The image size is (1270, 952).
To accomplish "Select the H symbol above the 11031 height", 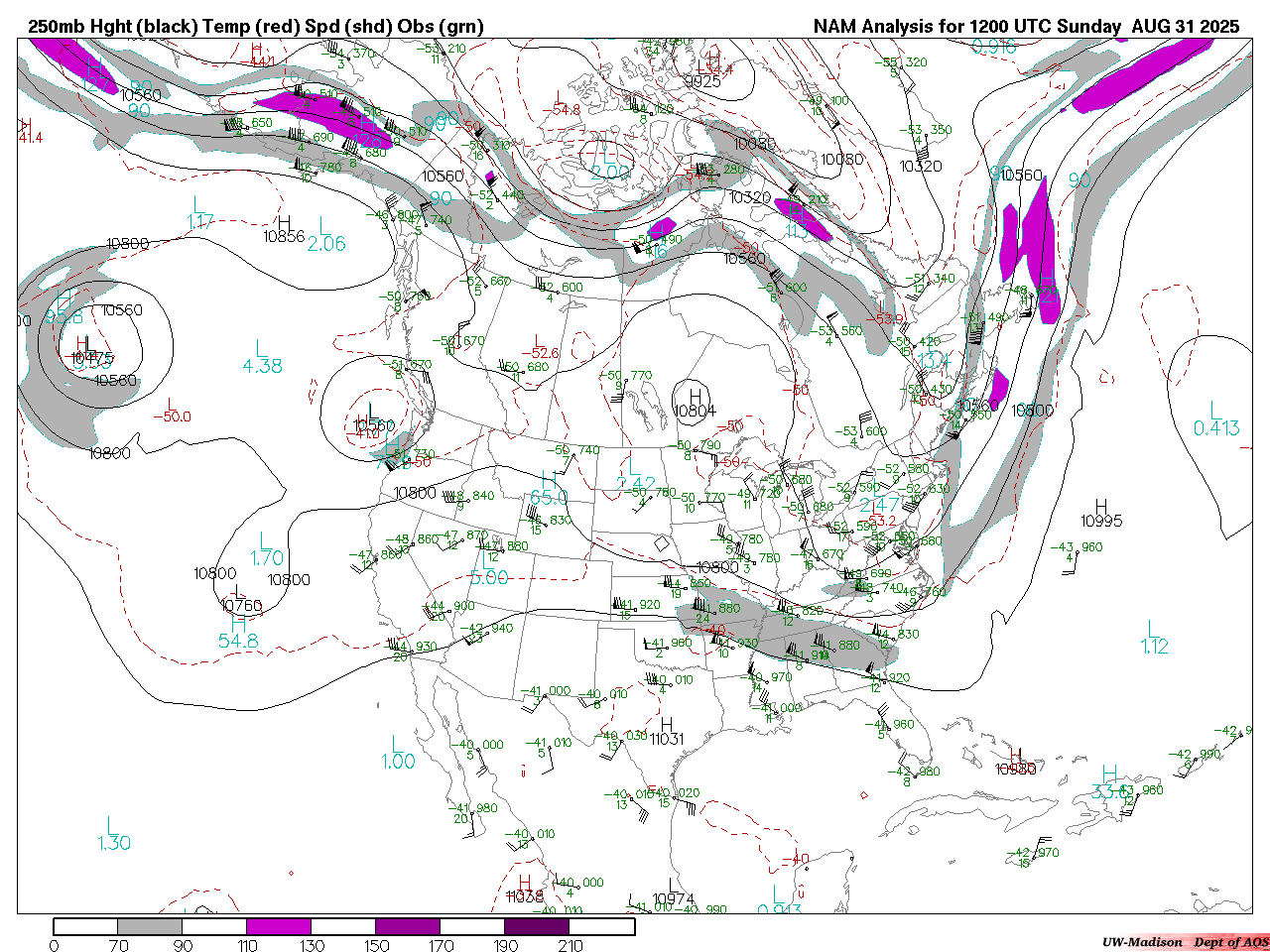I will pos(667,725).
